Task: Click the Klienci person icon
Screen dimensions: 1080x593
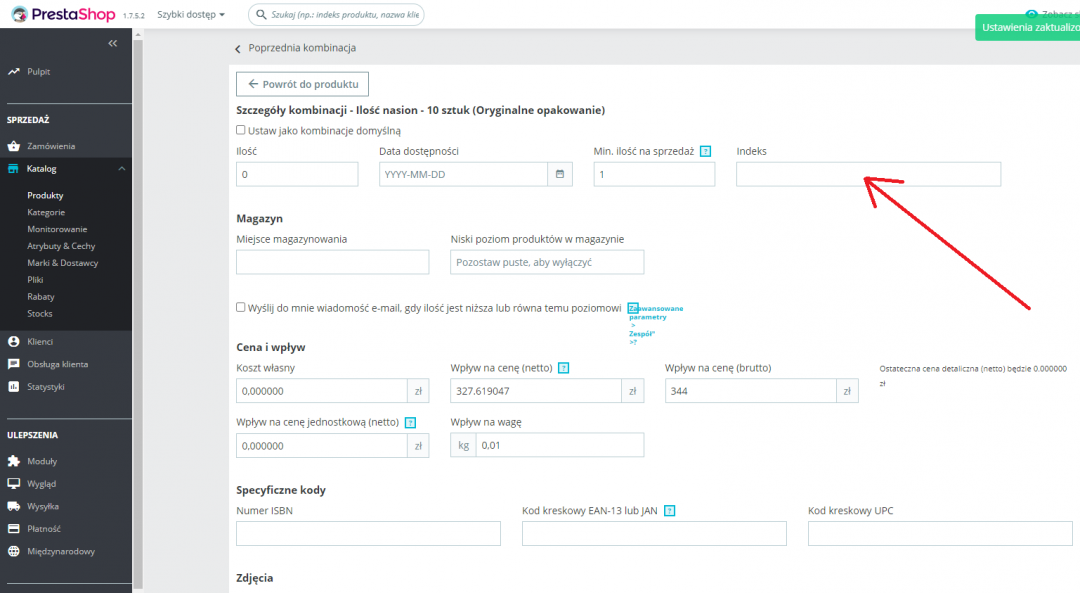Action: tap(14, 341)
